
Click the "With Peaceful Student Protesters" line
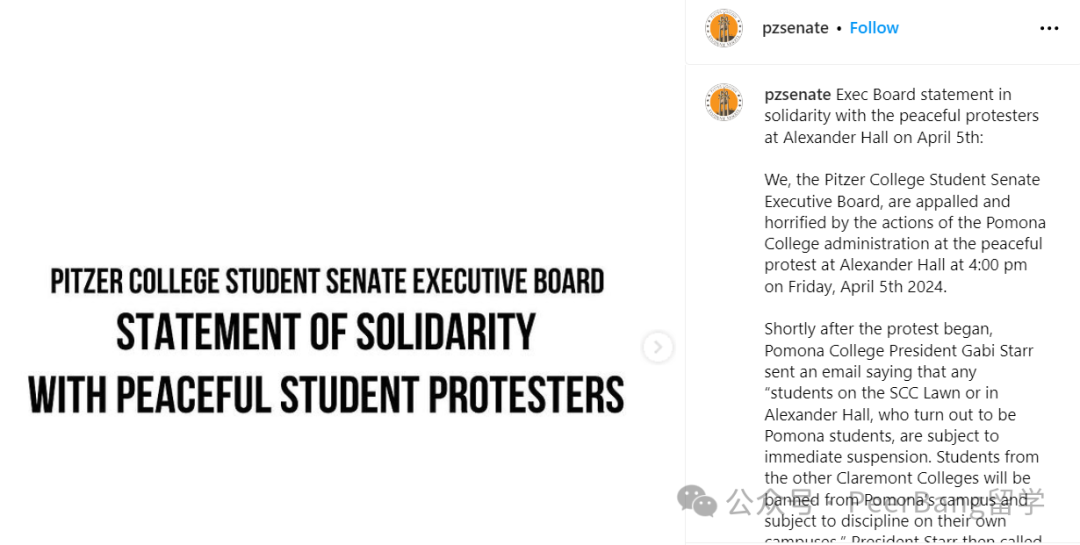click(326, 394)
